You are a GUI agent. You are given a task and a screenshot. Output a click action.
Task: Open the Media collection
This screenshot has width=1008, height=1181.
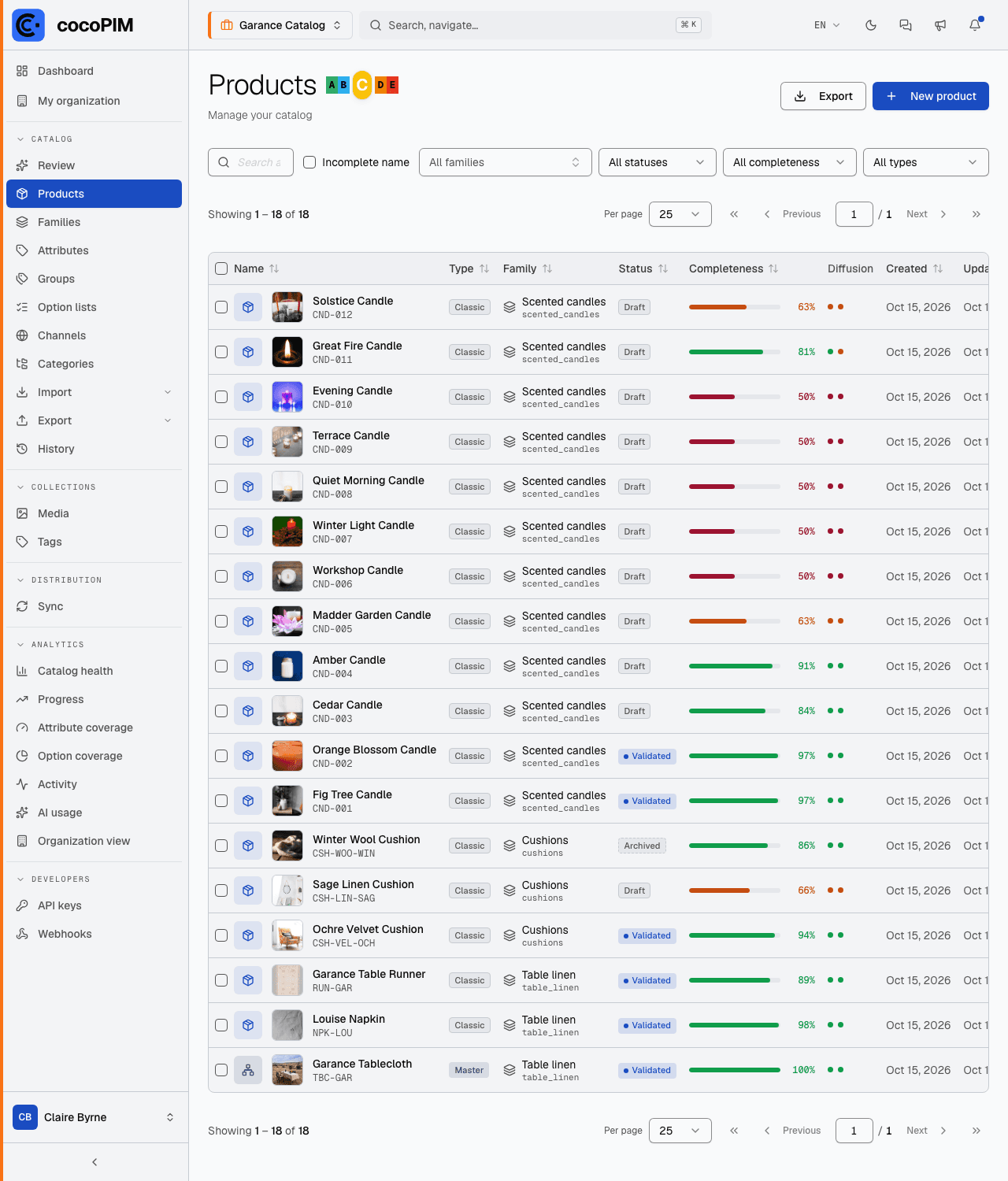(x=94, y=513)
